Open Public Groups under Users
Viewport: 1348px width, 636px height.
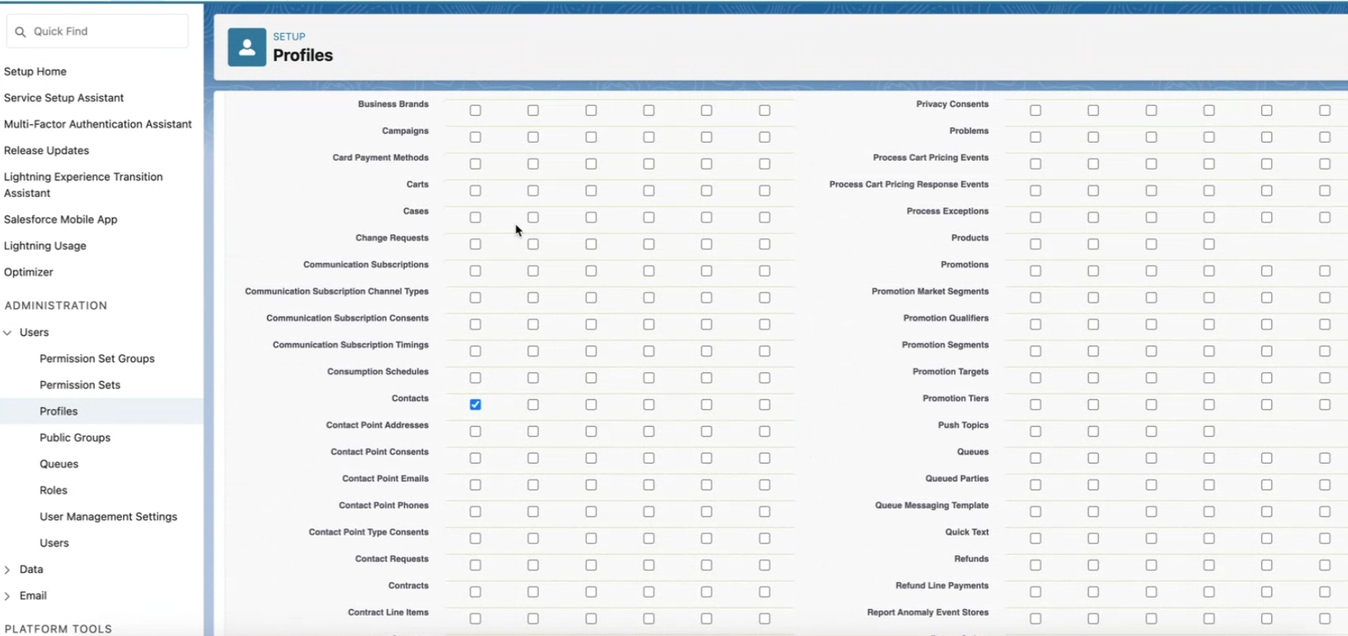click(x=75, y=438)
